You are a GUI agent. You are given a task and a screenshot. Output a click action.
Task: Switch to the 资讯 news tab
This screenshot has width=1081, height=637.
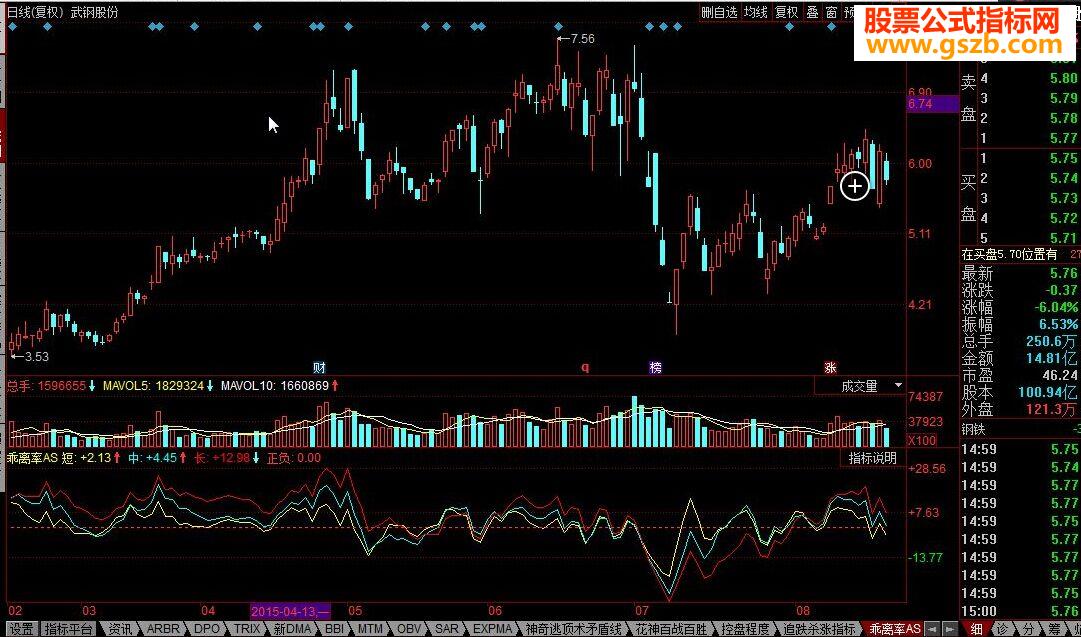pos(121,629)
